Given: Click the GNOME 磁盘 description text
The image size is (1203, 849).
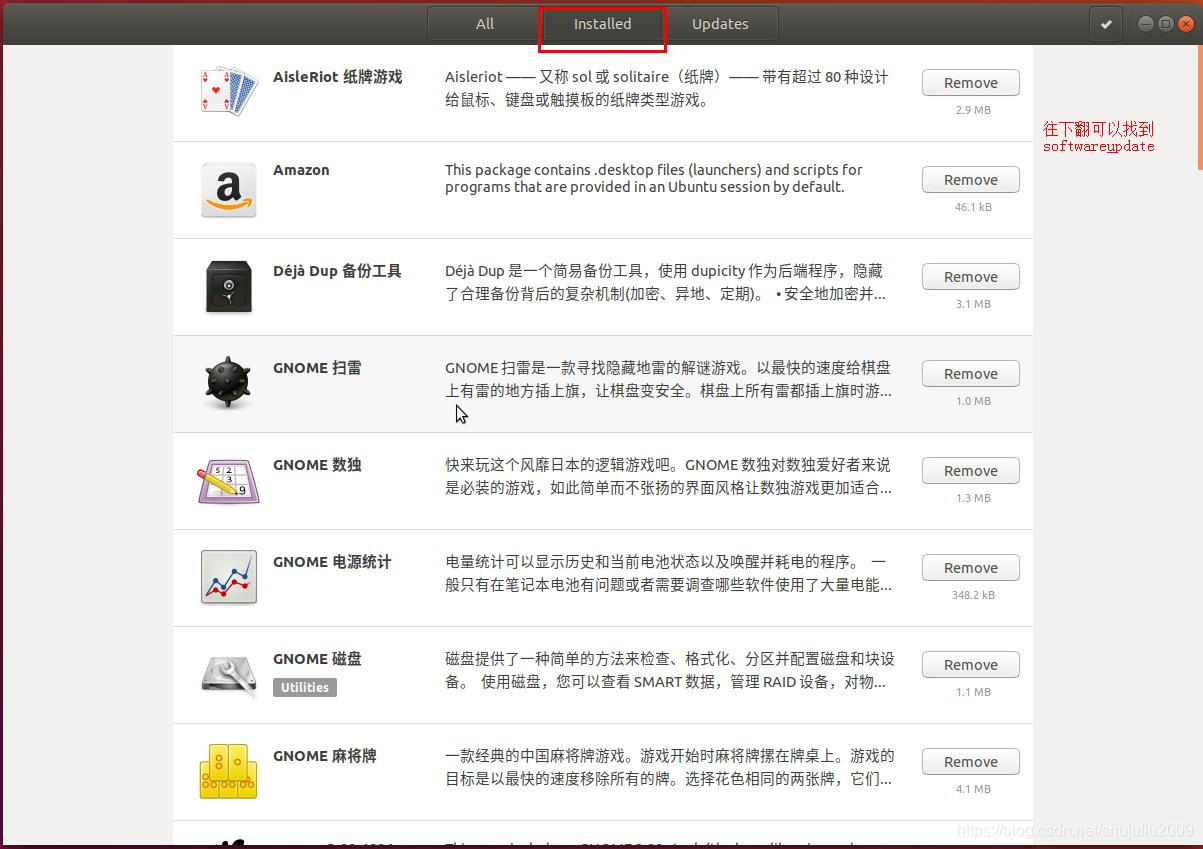Looking at the screenshot, I should click(670, 670).
